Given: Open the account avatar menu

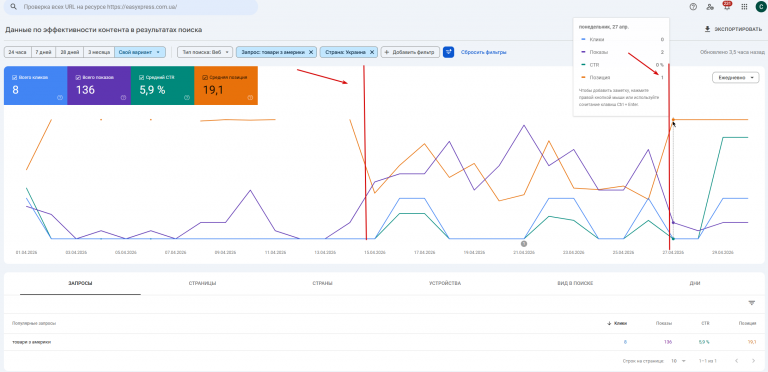Looking at the screenshot, I should tap(761, 7).
